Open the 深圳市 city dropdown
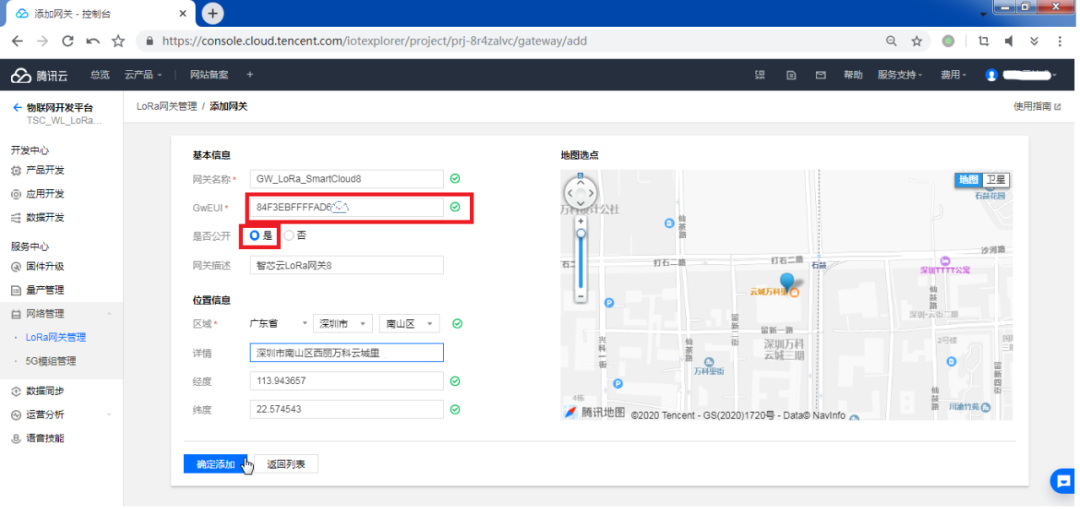This screenshot has width=1080, height=509. coord(342,324)
